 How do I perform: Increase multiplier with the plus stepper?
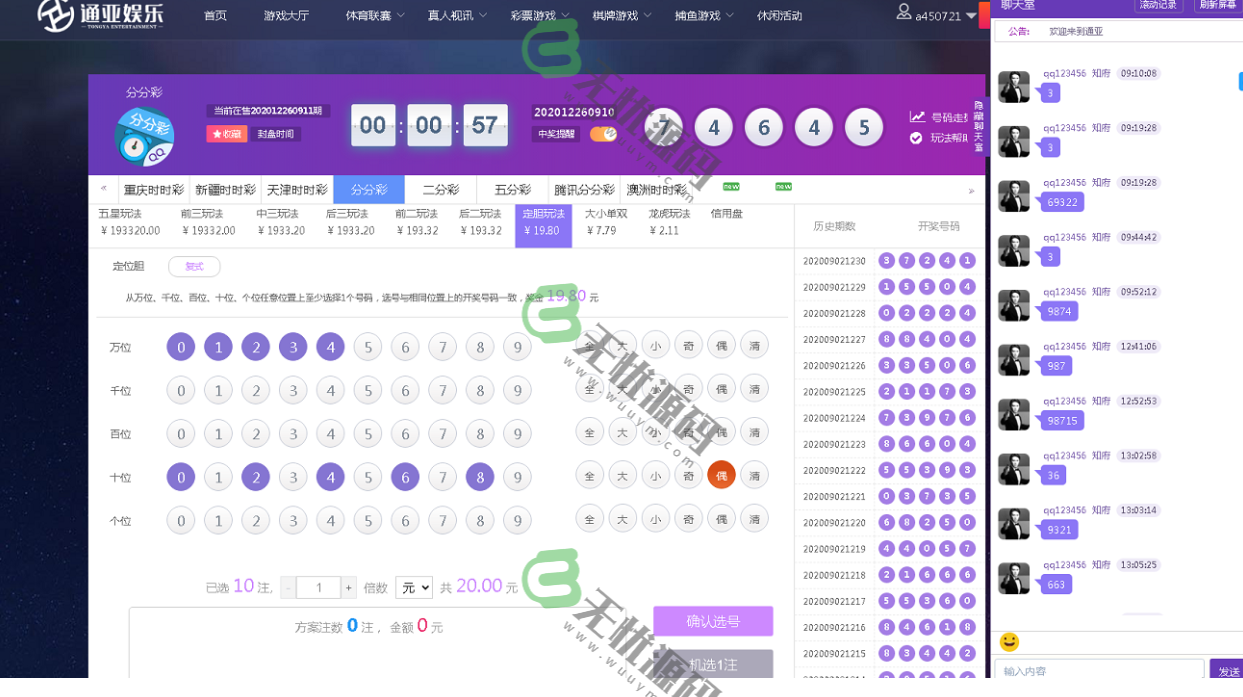[x=348, y=588]
